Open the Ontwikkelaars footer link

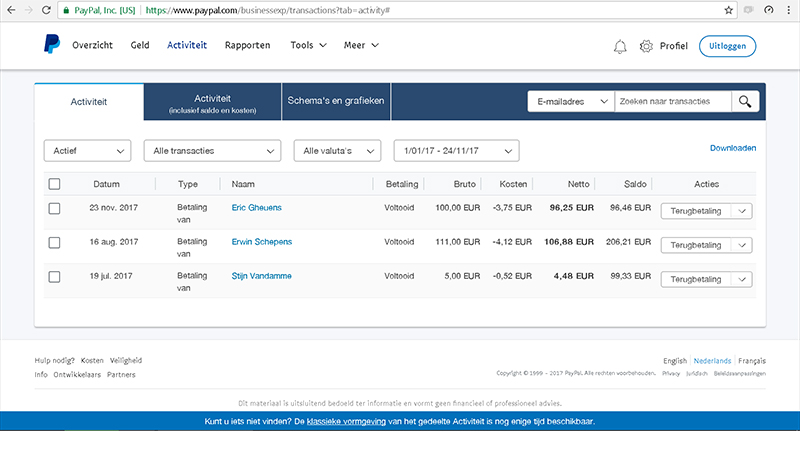tap(77, 374)
